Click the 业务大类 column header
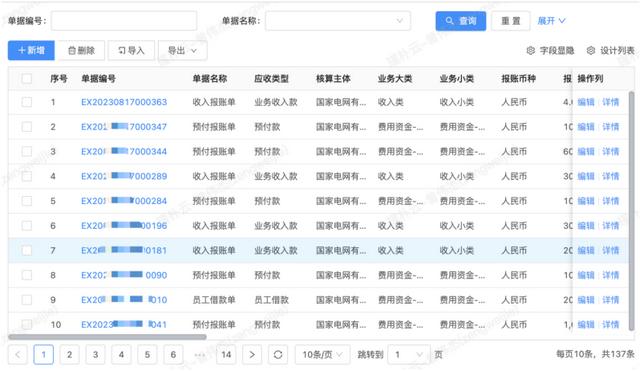 [395, 78]
